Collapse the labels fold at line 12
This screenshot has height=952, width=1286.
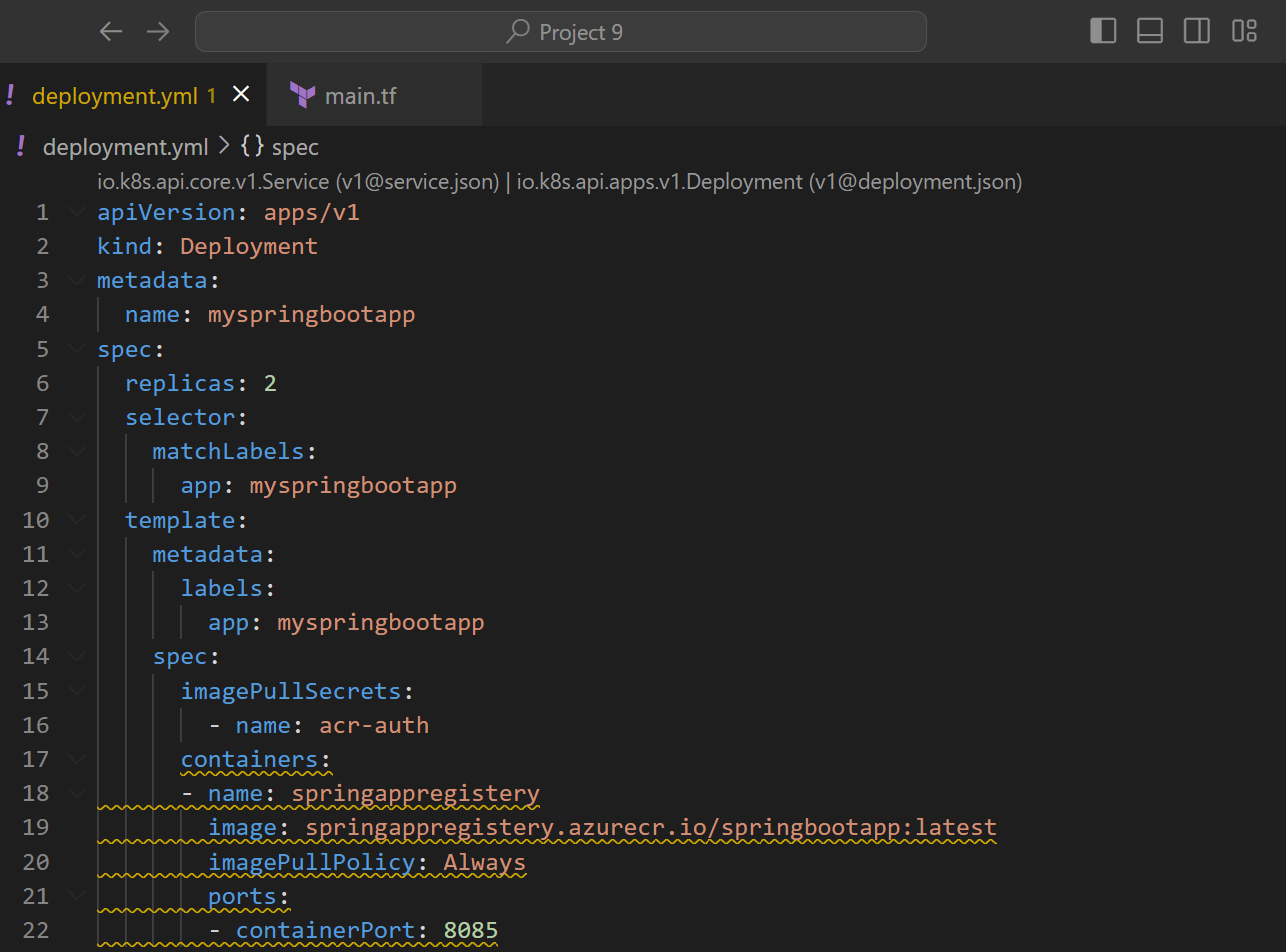[x=77, y=588]
